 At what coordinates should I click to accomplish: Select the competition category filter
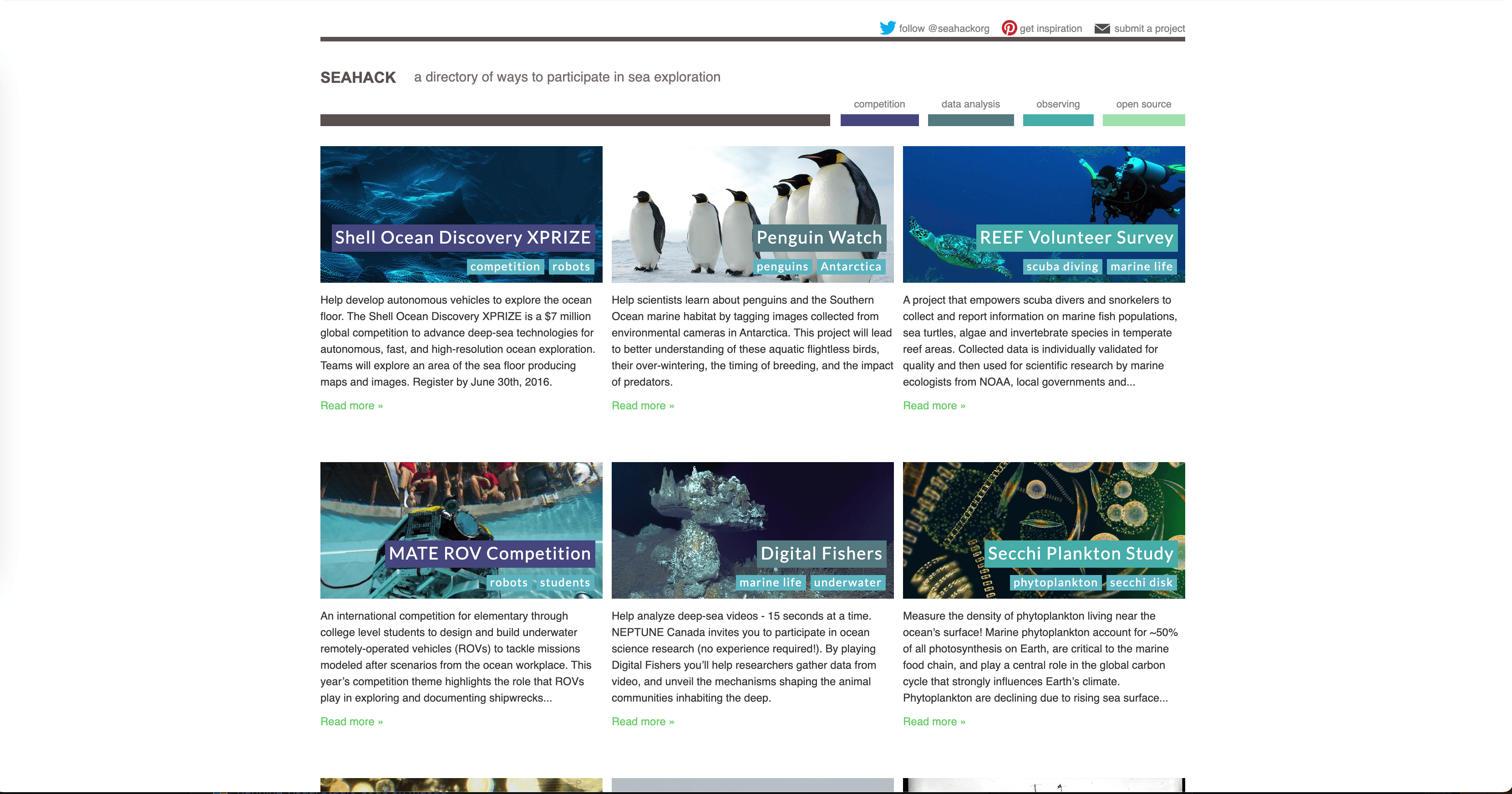click(879, 104)
